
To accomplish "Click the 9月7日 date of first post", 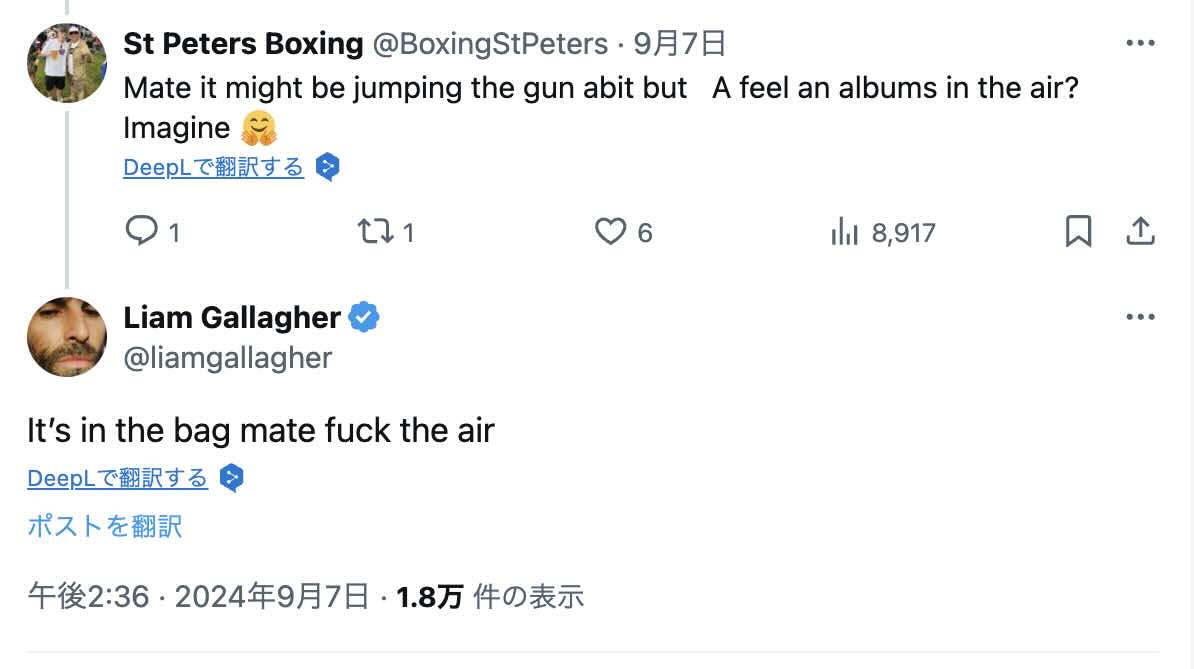I will point(680,44).
